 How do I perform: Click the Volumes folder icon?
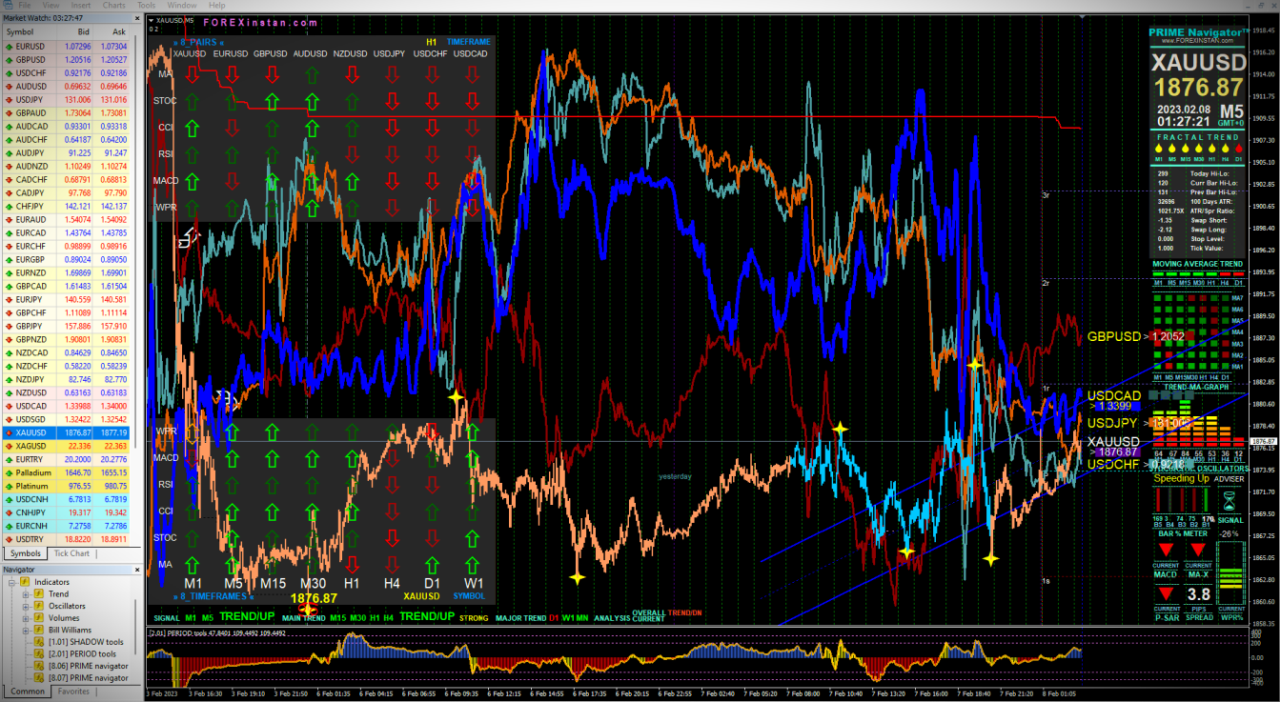[x=39, y=617]
